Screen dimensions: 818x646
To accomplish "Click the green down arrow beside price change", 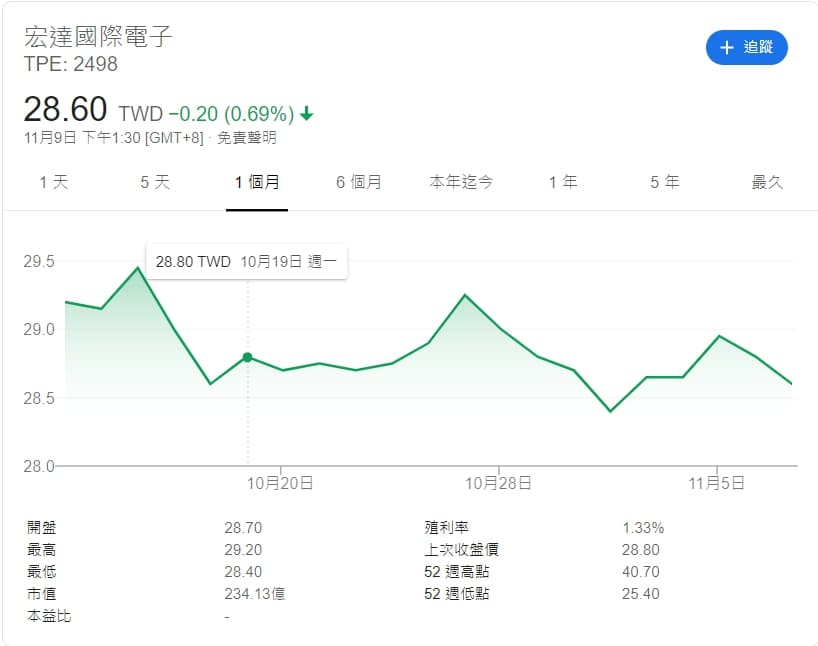I will (306, 113).
